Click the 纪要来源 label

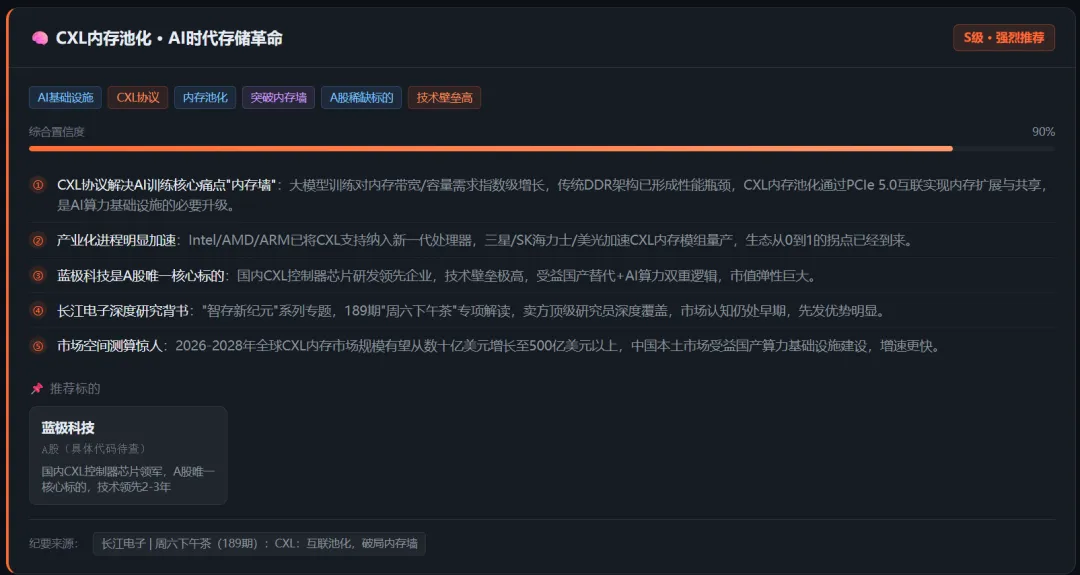click(x=53, y=543)
